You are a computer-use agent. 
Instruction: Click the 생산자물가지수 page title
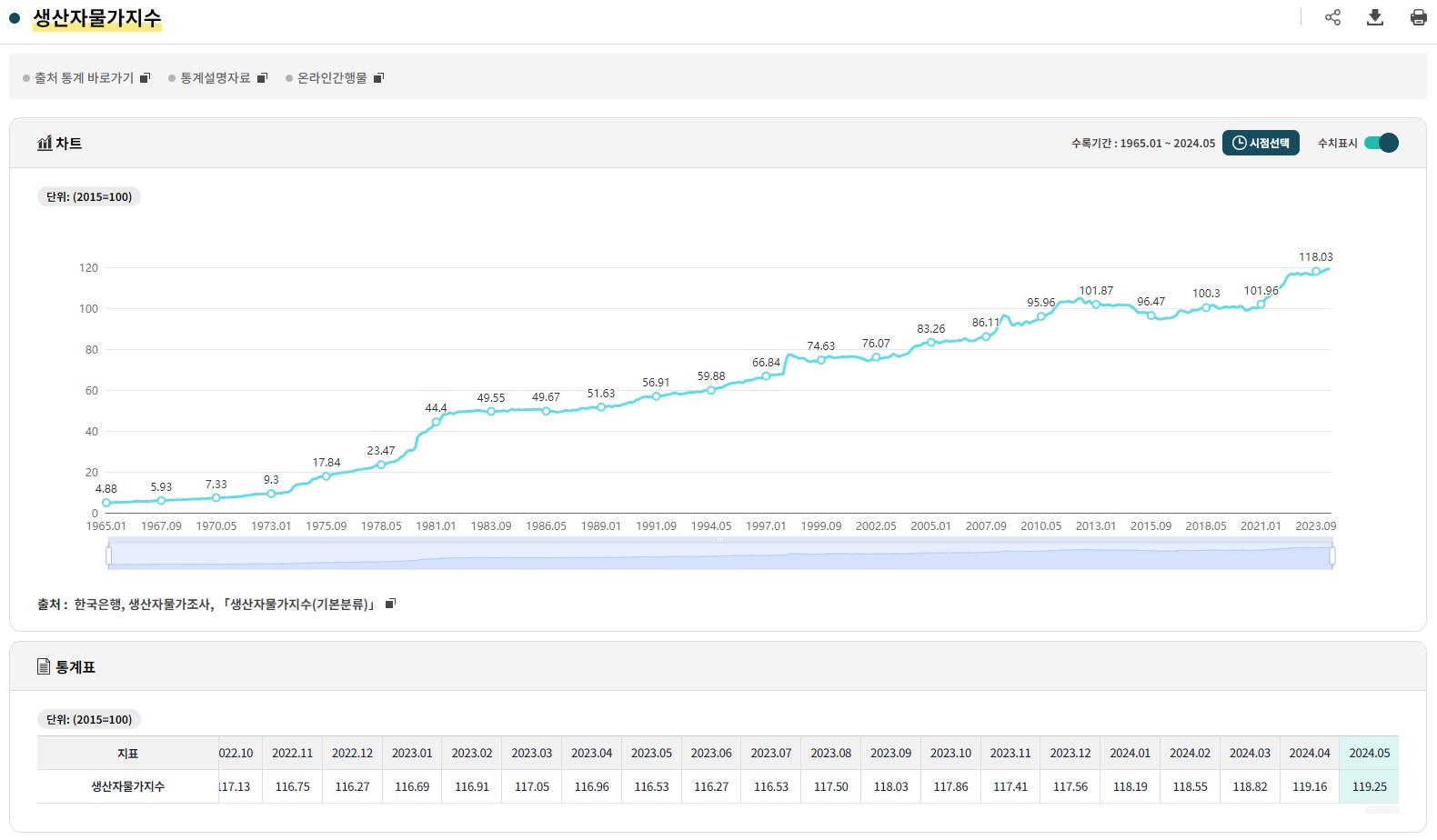click(97, 18)
